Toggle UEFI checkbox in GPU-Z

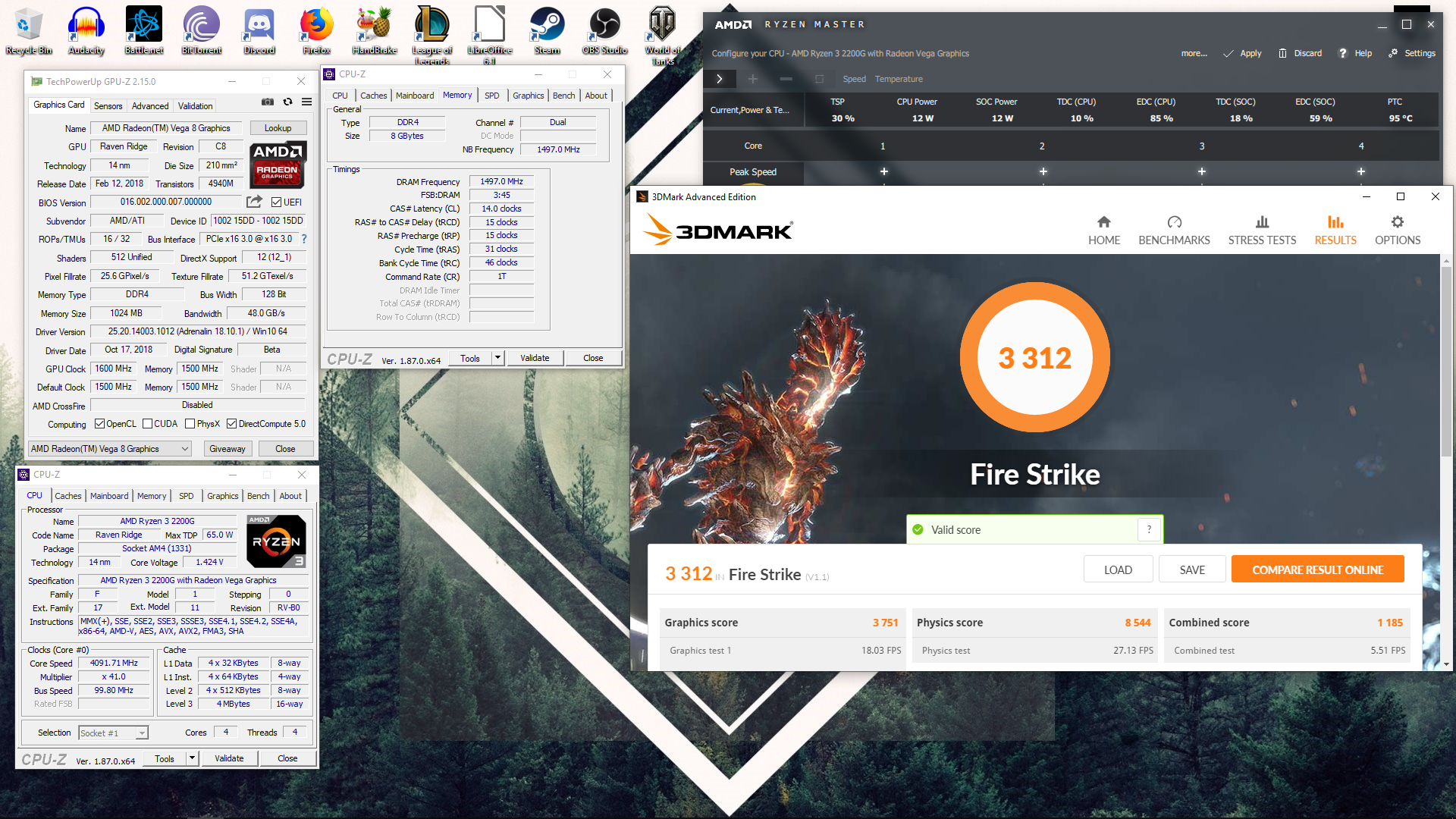click(276, 202)
